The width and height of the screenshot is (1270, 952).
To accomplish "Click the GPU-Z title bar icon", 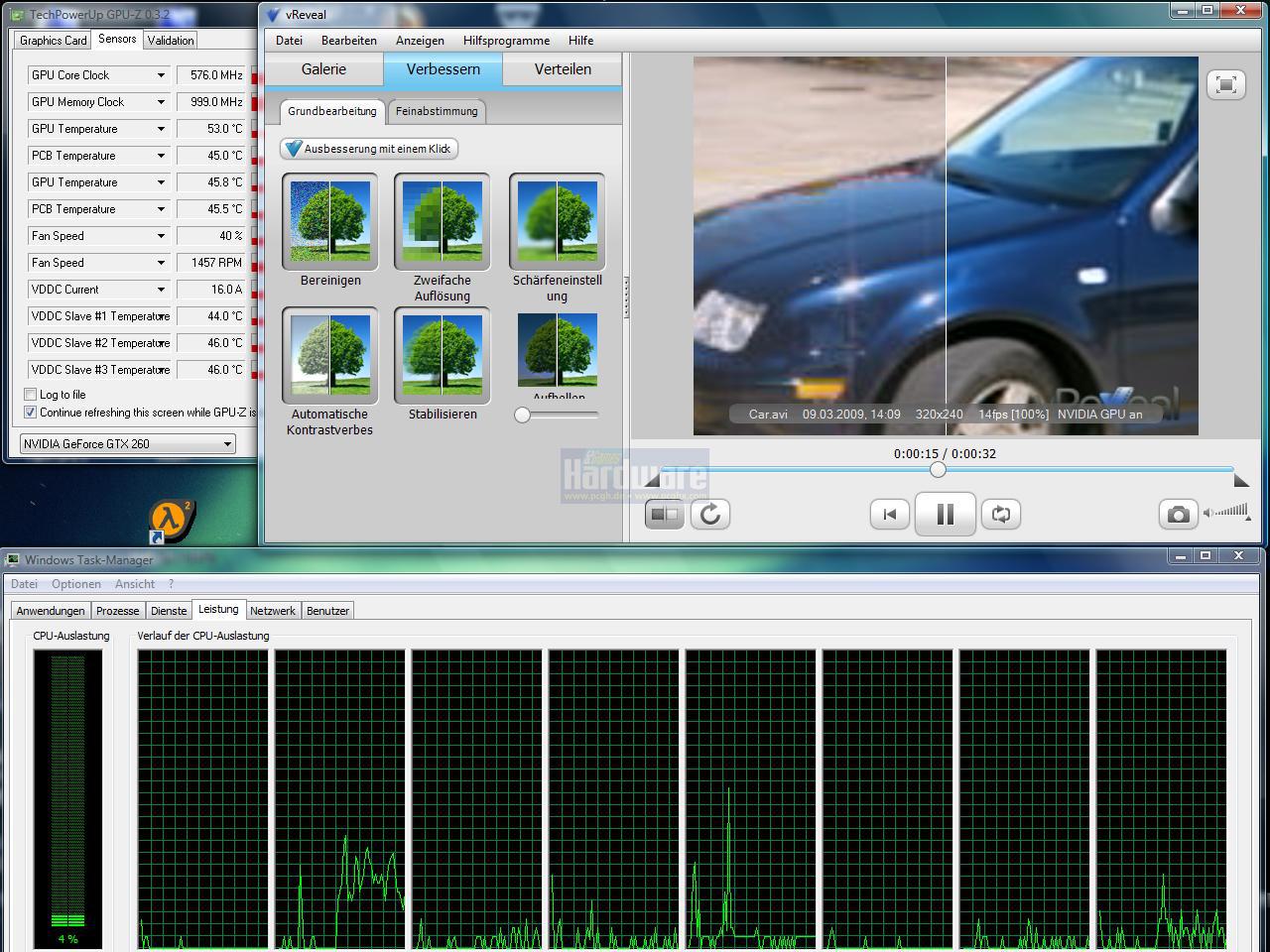I will tap(17, 15).
